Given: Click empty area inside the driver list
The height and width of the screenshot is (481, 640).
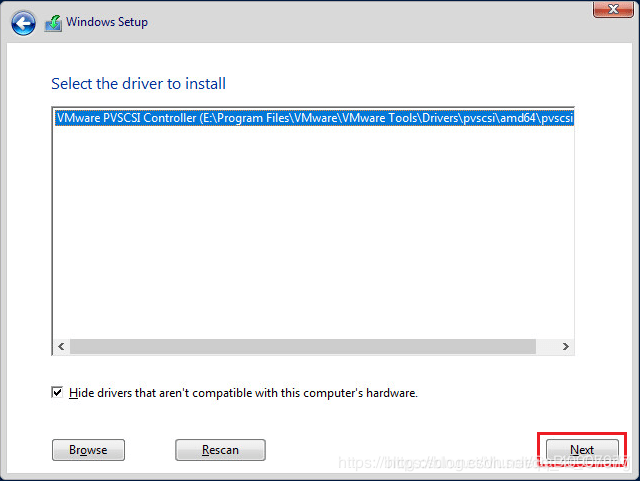Looking at the screenshot, I should 312,230.
